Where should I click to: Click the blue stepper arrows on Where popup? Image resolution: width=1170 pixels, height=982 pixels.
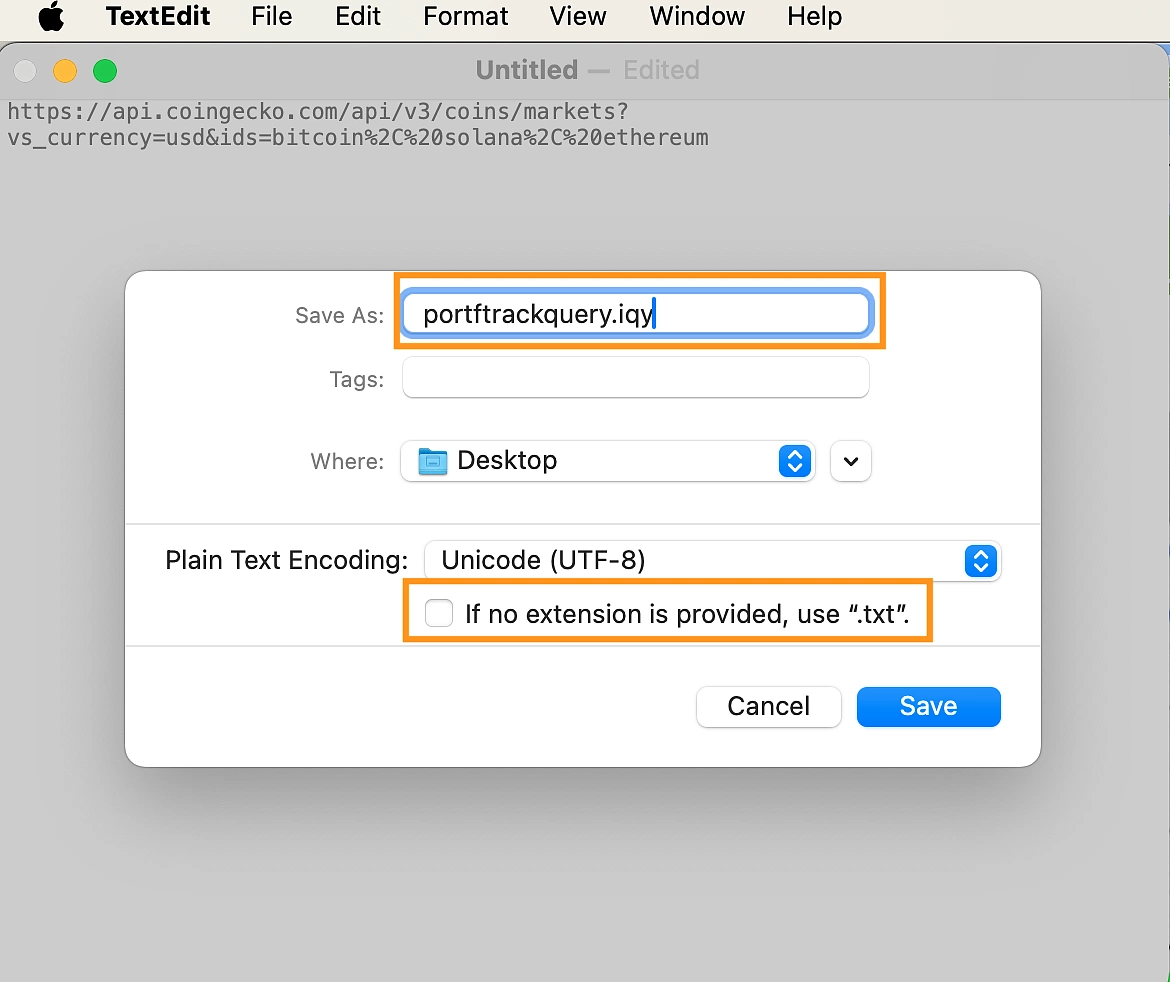pos(795,460)
